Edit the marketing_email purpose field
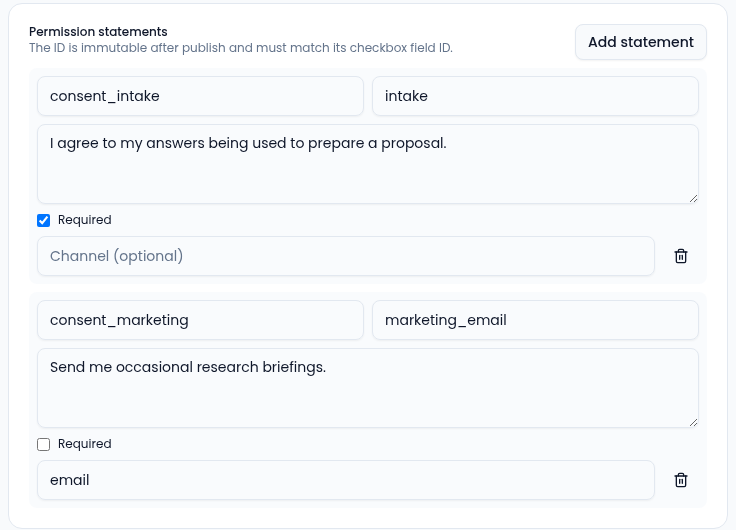This screenshot has width=736, height=530. [535, 320]
